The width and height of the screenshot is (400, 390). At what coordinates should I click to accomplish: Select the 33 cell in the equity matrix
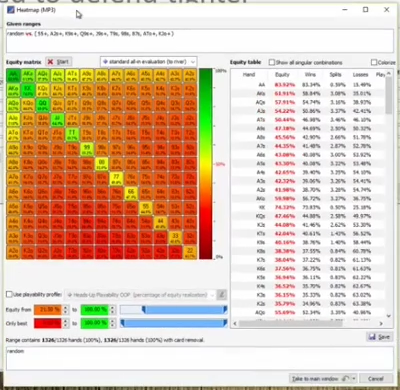point(175,237)
